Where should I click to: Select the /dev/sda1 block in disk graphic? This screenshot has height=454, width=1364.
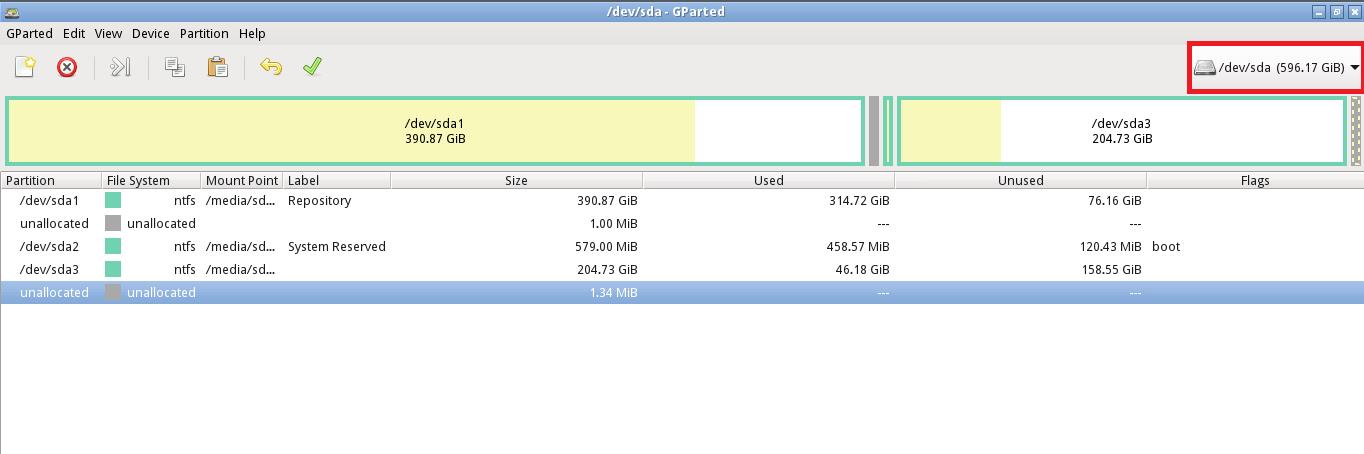(x=435, y=131)
